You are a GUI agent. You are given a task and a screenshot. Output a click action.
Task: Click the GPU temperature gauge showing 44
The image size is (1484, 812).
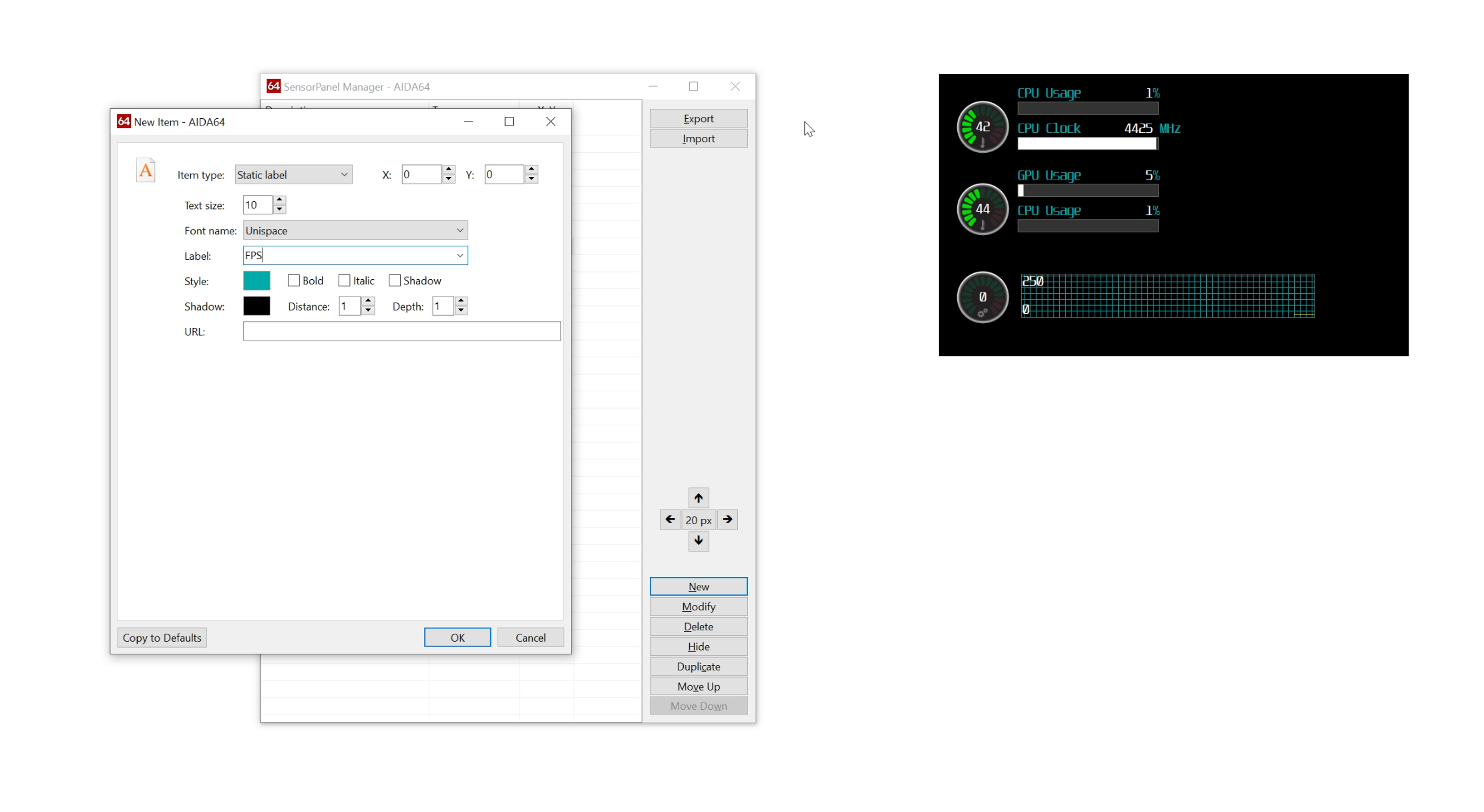982,209
